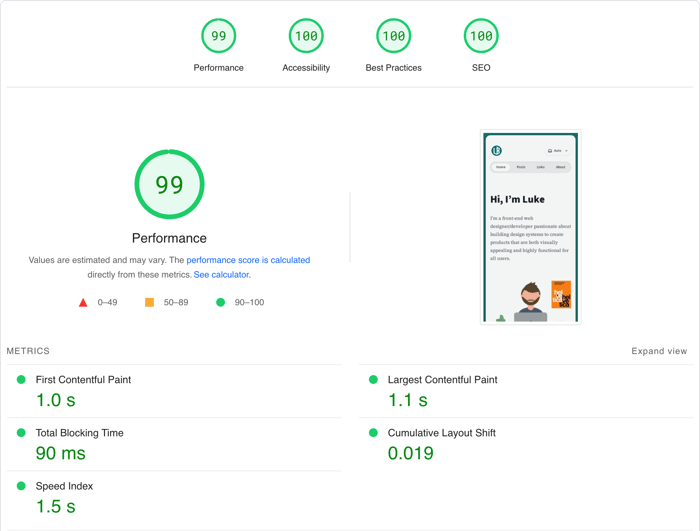Click the green circle 90–100 legend icon
The height and width of the screenshot is (531, 700).
pyautogui.click(x=221, y=302)
